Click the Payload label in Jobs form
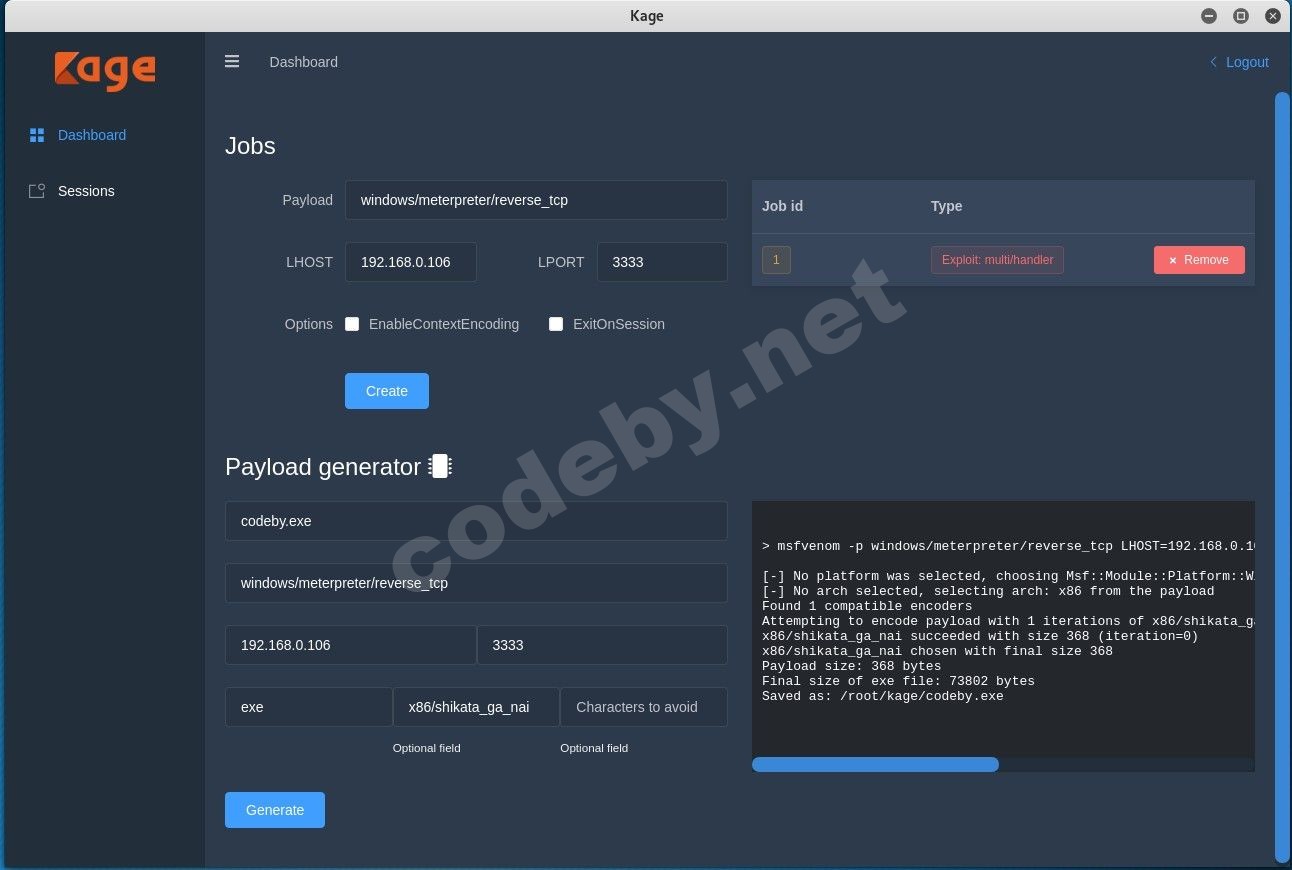 307,200
